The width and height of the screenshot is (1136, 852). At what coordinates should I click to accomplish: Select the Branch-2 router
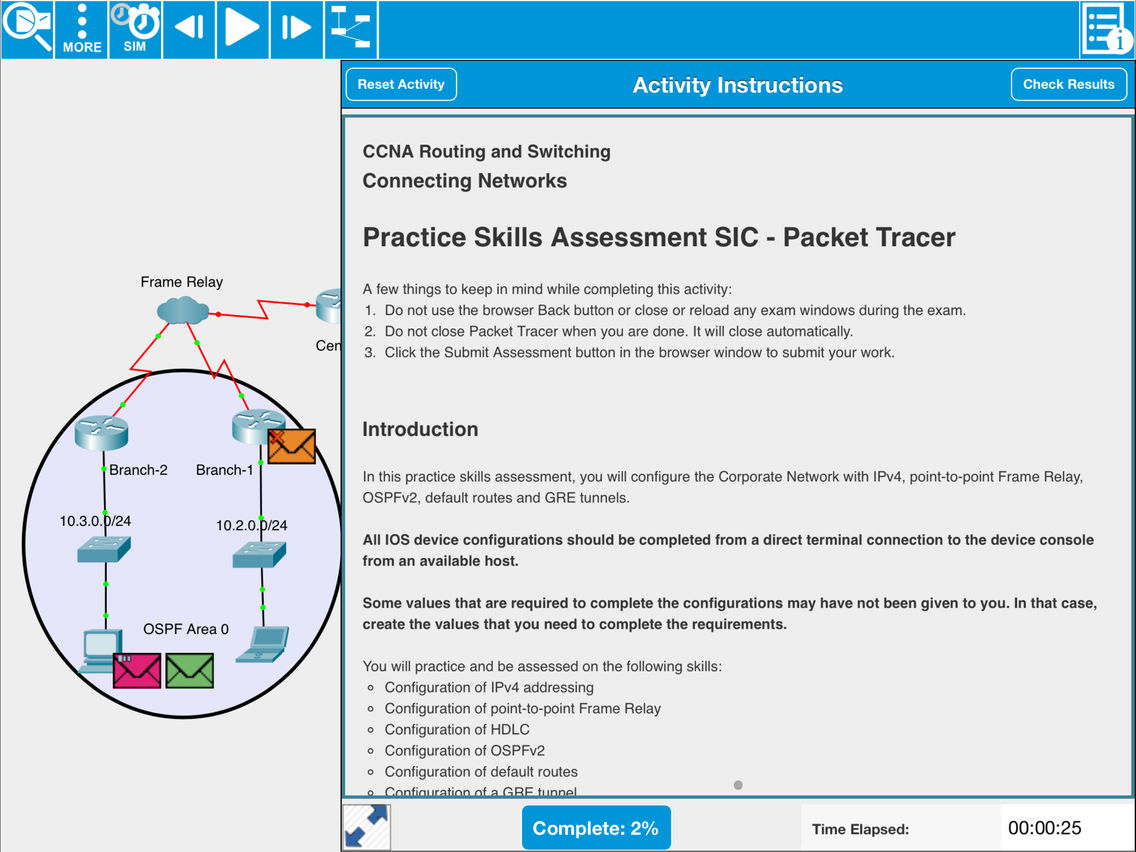(x=101, y=432)
